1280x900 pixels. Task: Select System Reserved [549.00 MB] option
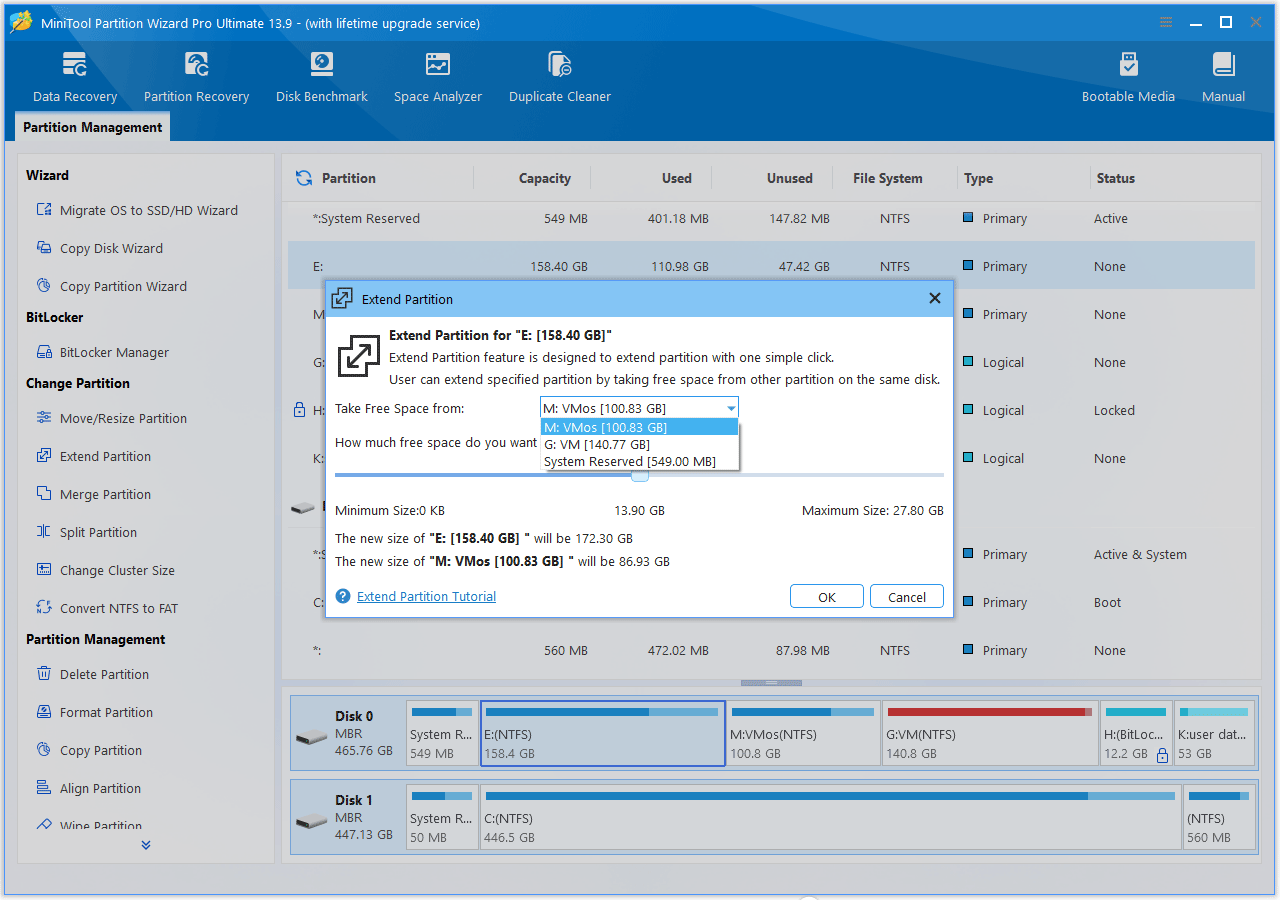click(639, 461)
